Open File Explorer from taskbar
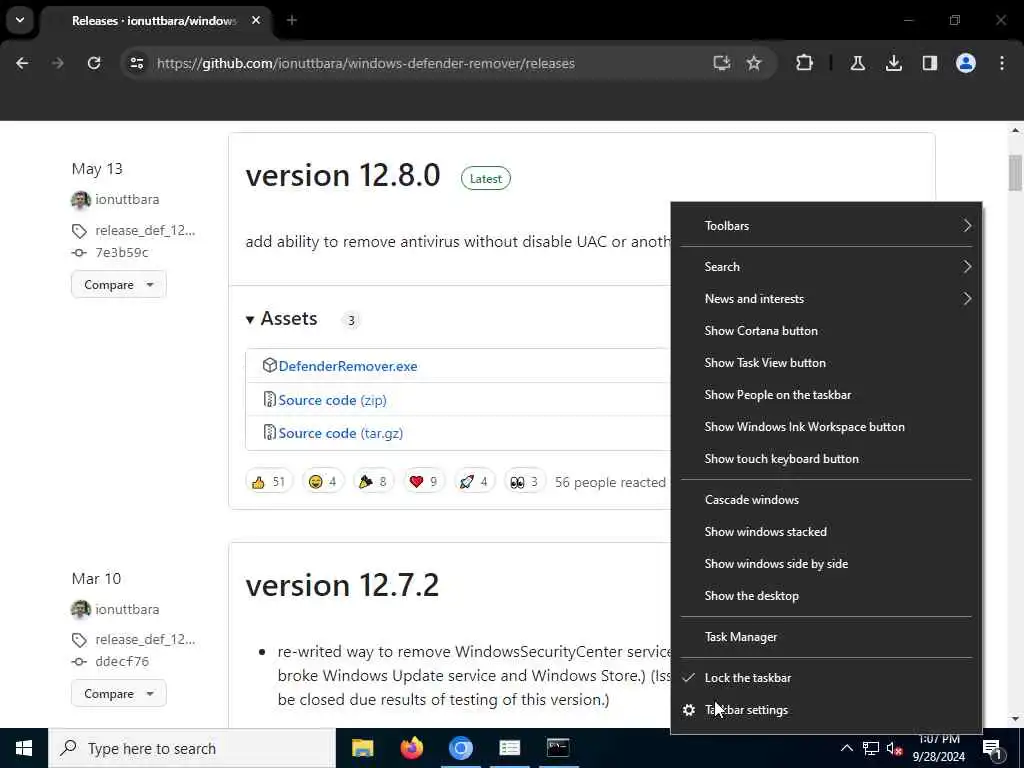The image size is (1024, 768). click(x=362, y=748)
